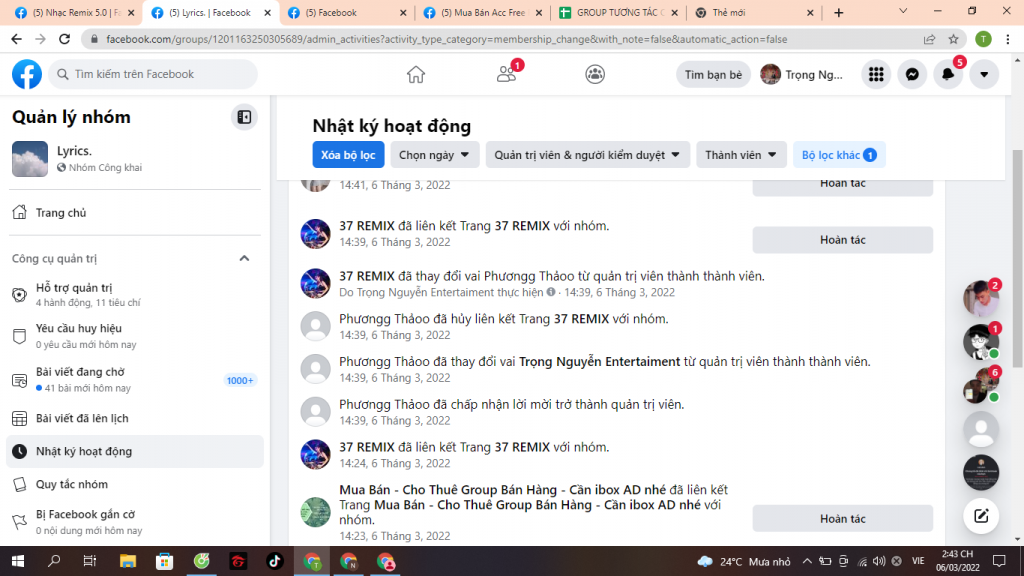Open Facebook home via house icon
This screenshot has width=1024, height=576.
[416, 74]
